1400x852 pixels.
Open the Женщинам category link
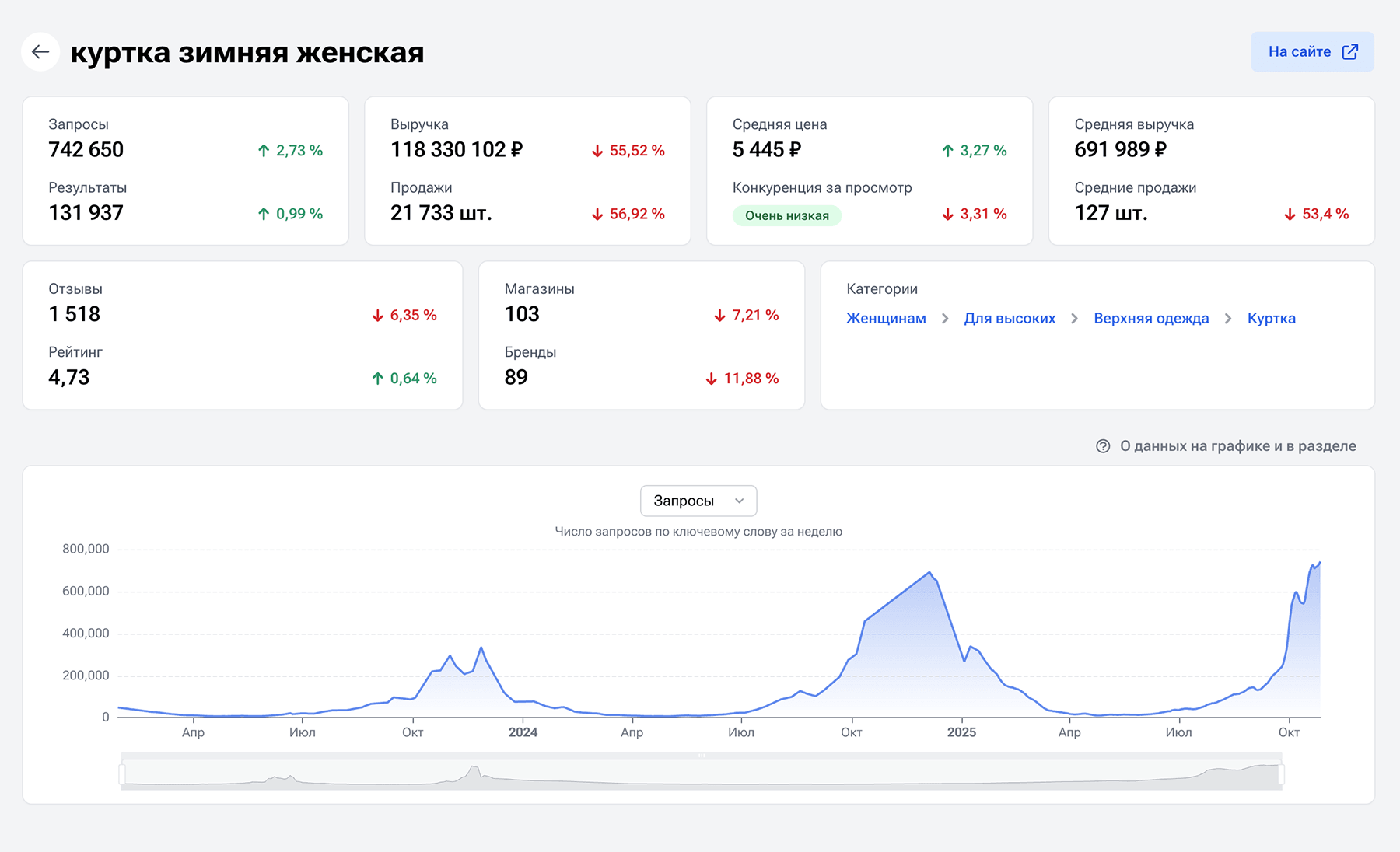(886, 319)
